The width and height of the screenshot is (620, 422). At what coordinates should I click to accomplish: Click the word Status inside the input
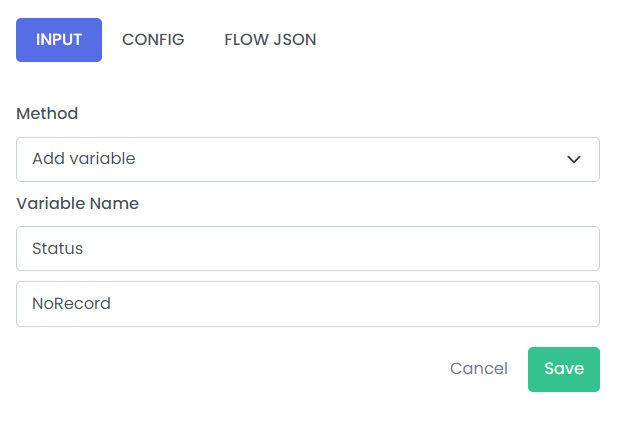[x=58, y=248]
